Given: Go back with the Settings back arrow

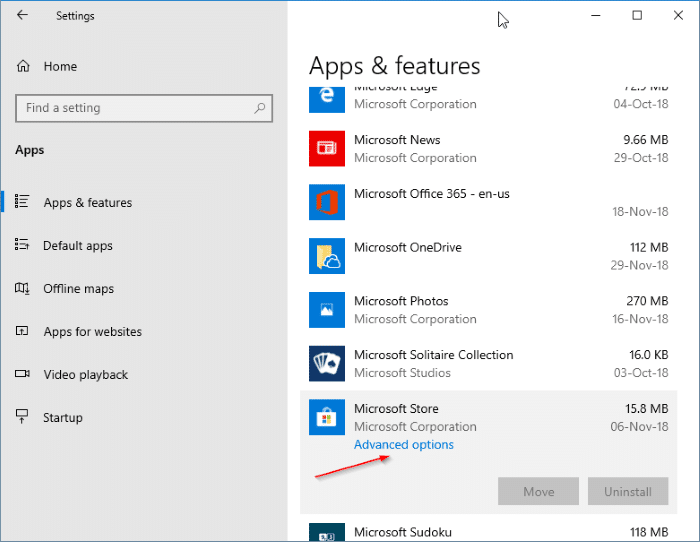Looking at the screenshot, I should click(22, 15).
